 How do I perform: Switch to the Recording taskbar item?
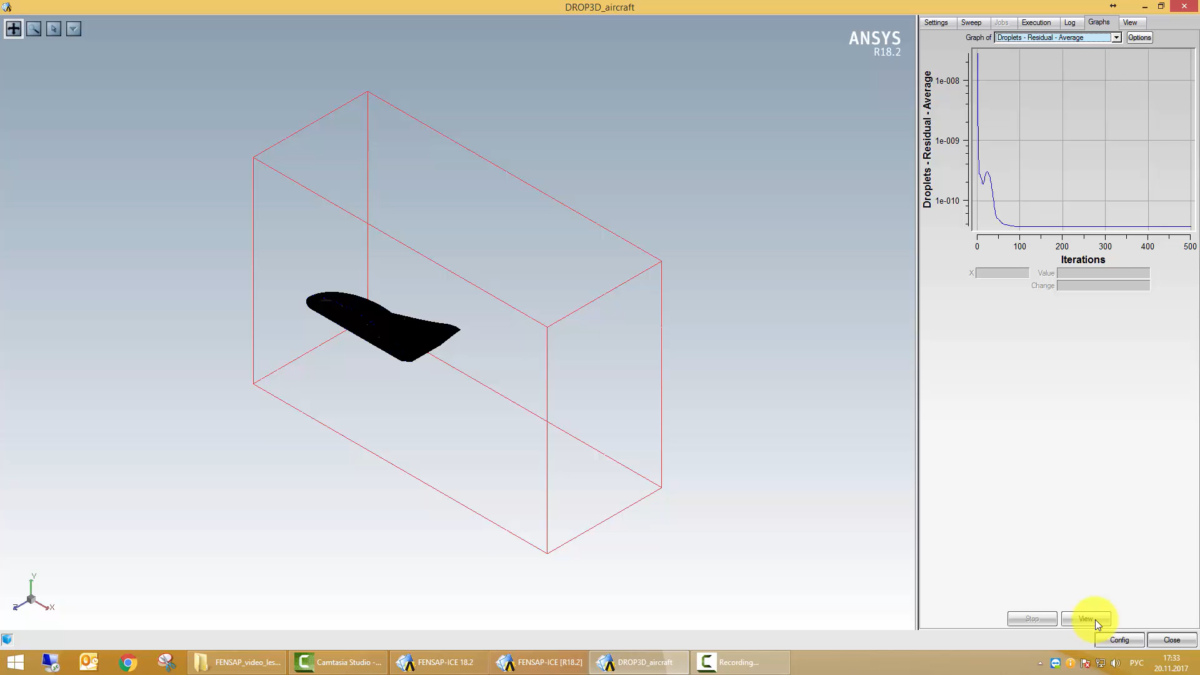point(741,662)
